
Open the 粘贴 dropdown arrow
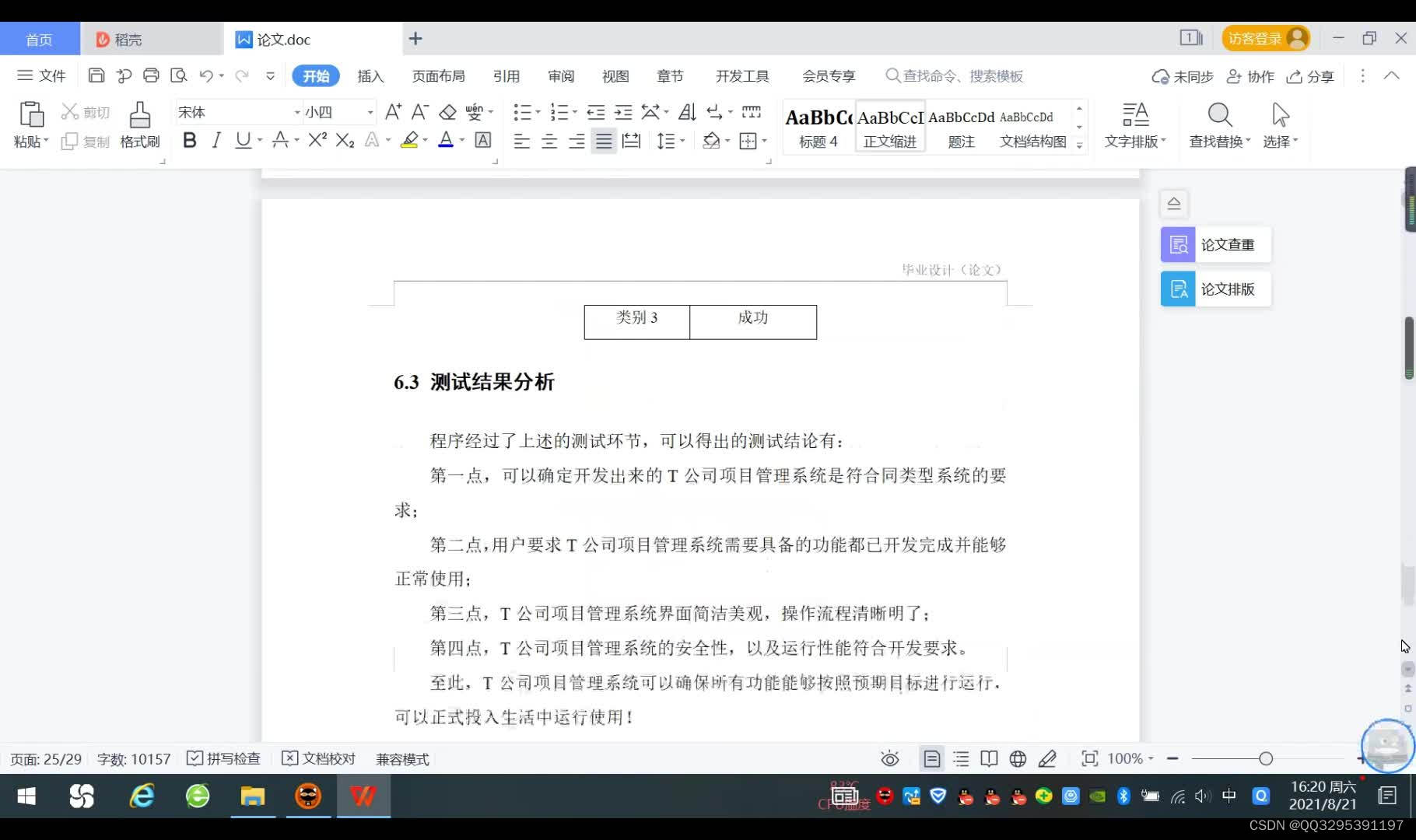coord(46,142)
